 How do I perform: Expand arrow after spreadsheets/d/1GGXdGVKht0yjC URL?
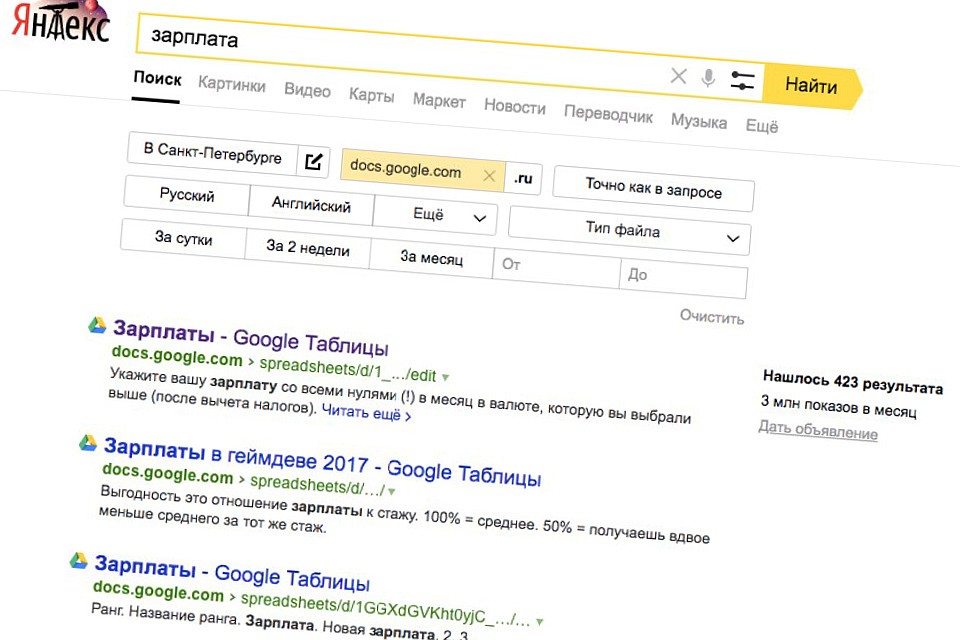(539, 622)
